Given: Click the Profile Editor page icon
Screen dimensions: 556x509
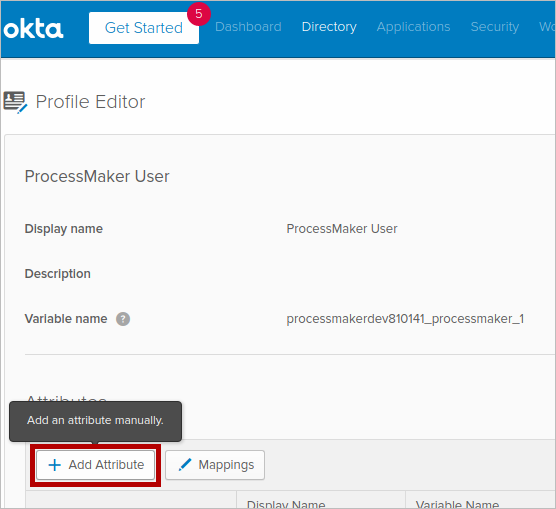Looking at the screenshot, I should [x=15, y=102].
